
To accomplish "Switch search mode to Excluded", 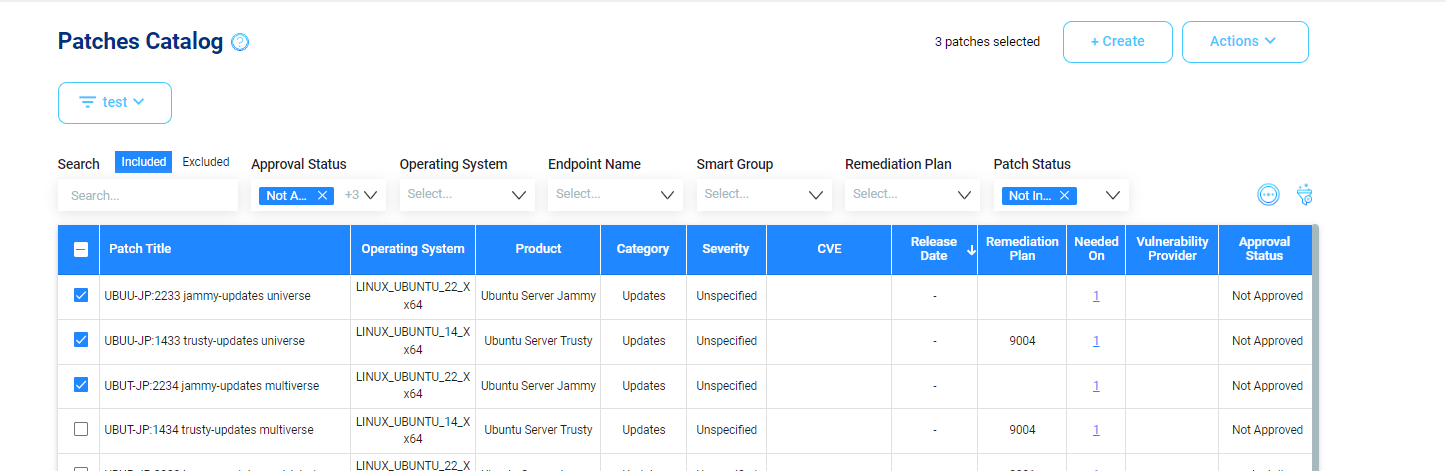I will (x=206, y=162).
